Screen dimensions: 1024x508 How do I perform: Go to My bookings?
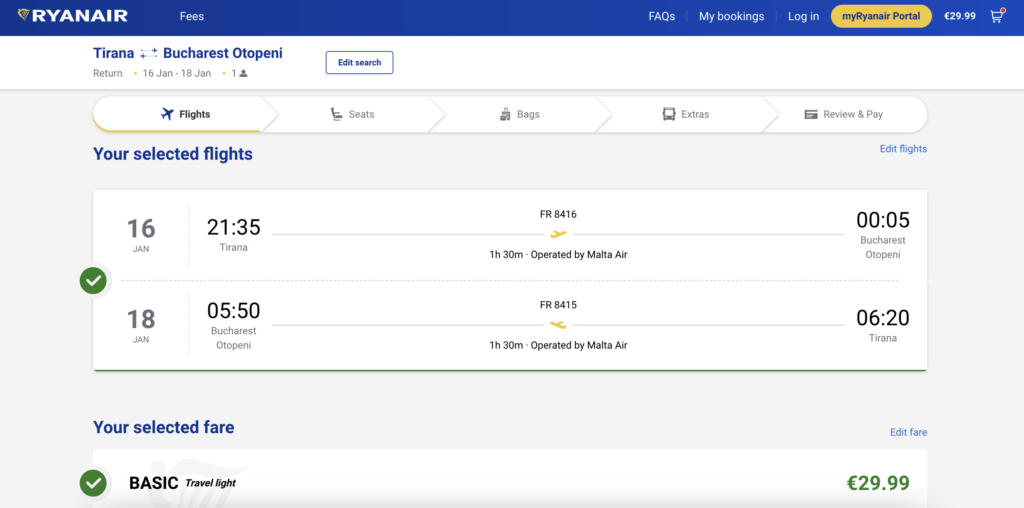731,16
